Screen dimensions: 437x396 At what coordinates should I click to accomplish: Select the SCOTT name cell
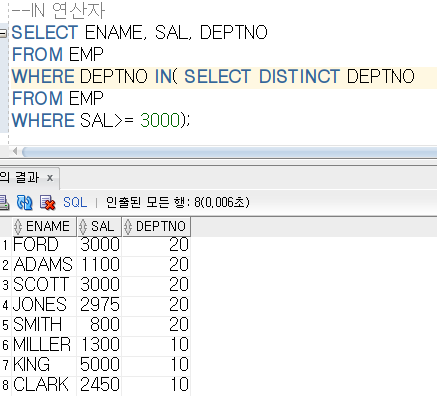[x=44, y=285]
